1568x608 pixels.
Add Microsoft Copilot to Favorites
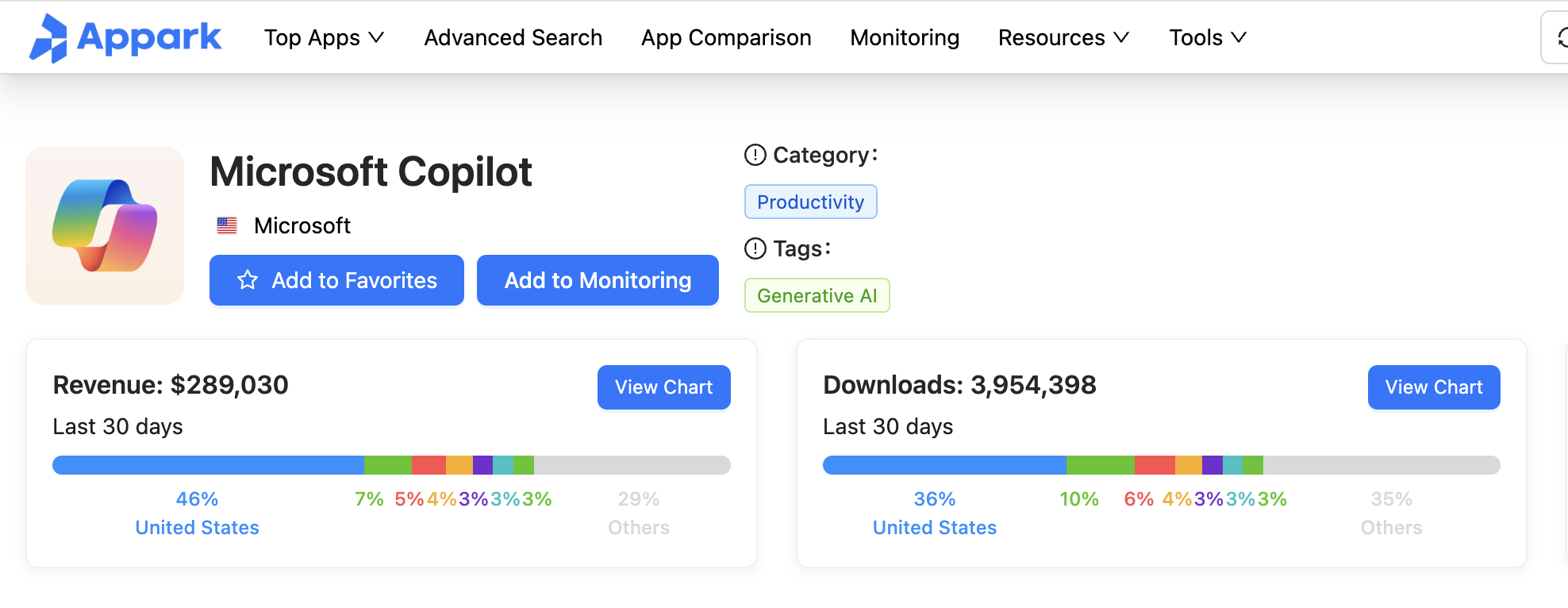click(x=336, y=280)
